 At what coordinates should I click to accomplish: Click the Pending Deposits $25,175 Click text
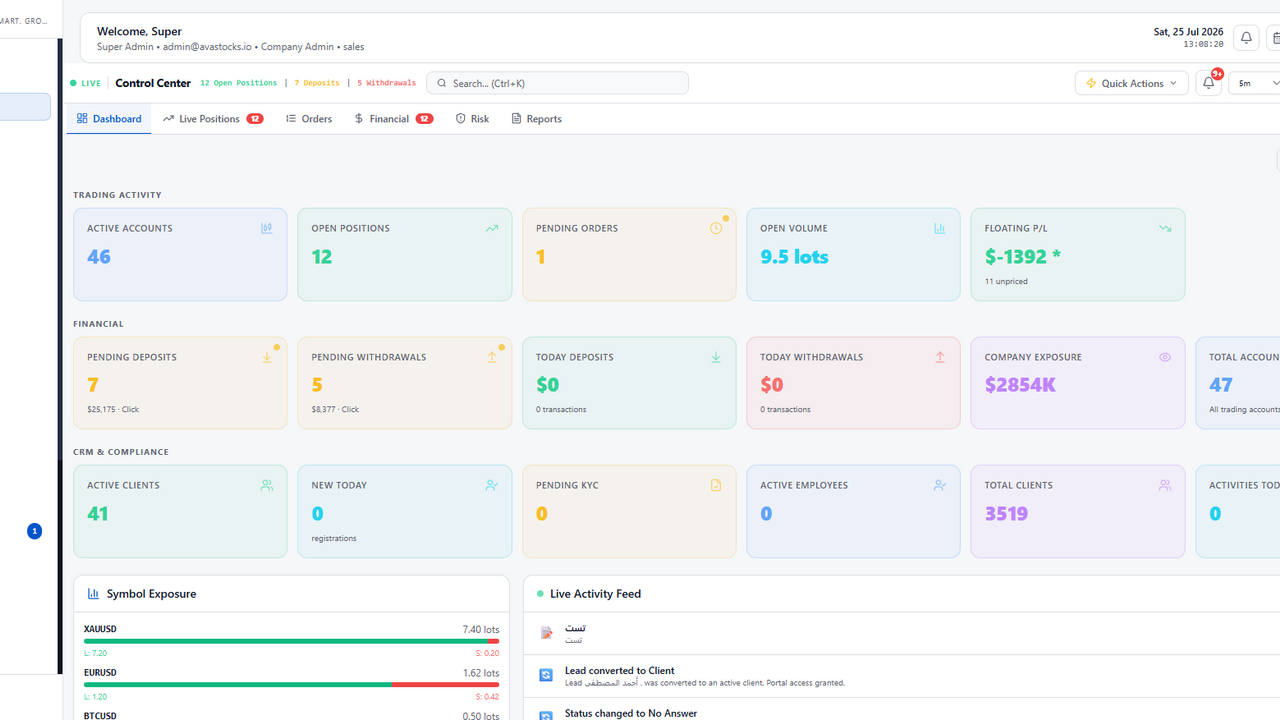[113, 409]
